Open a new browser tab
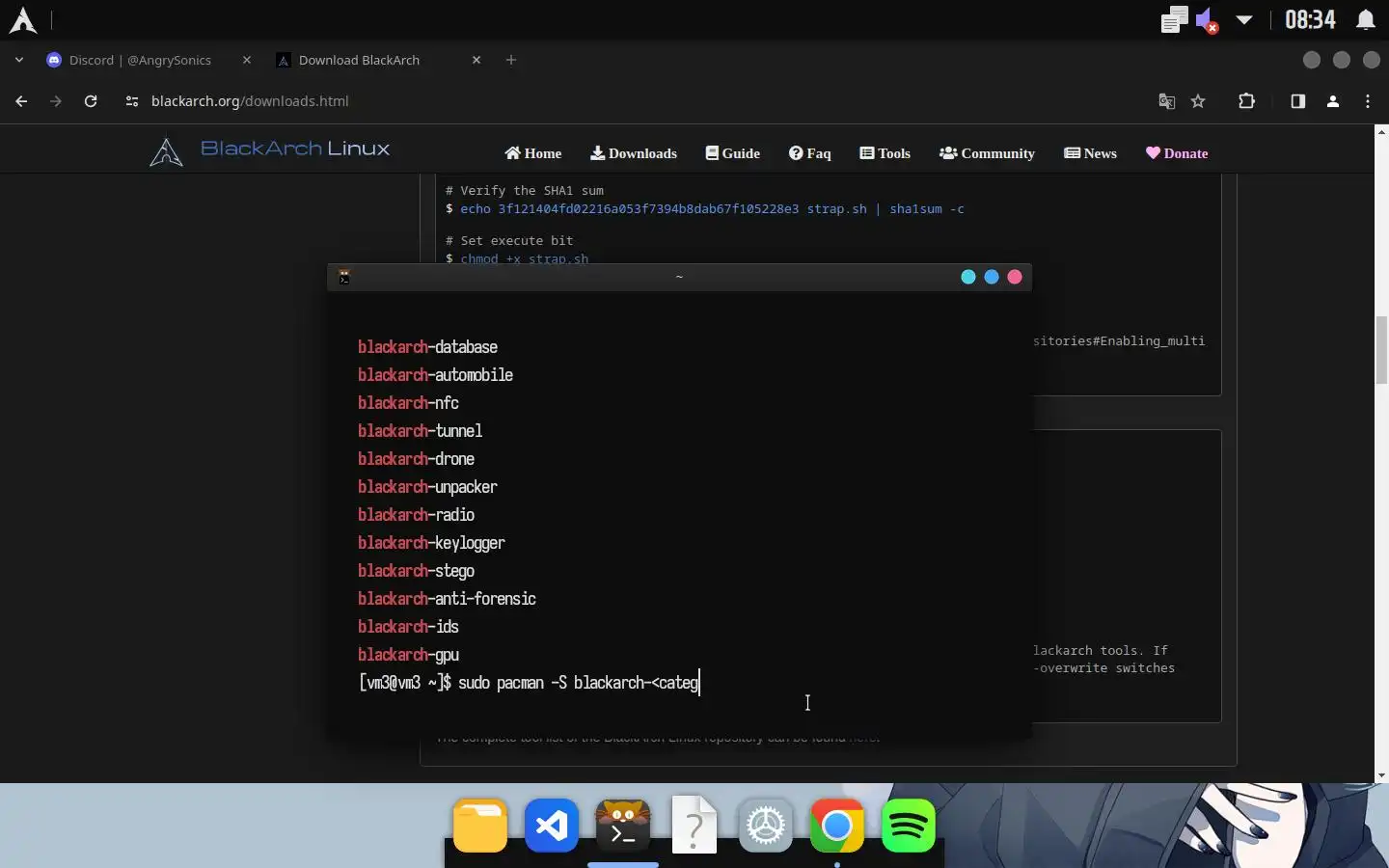The height and width of the screenshot is (868, 1389). tap(511, 60)
